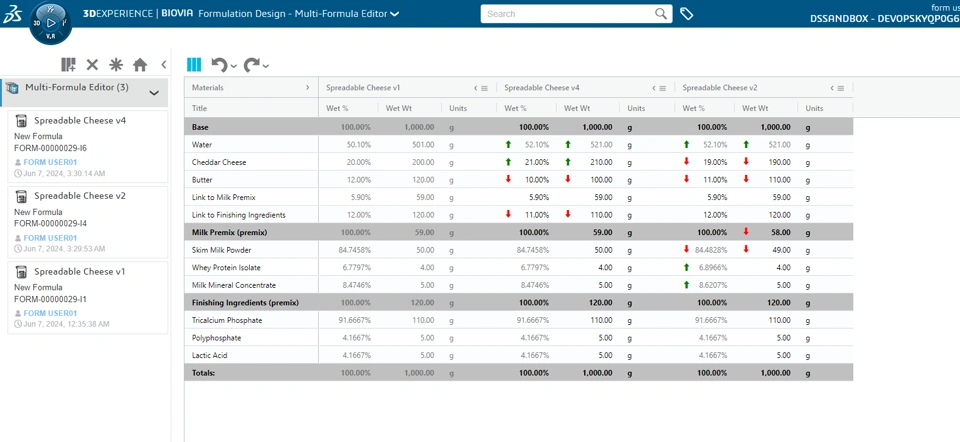Expand the Materials column chevron
The width and height of the screenshot is (960, 442).
tap(307, 88)
